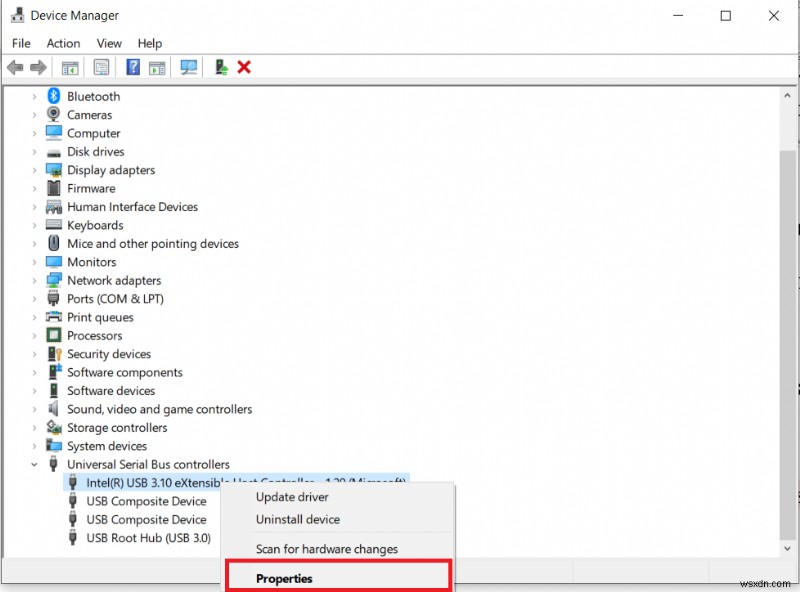
Task: Choose Uninstall device from context menu
Action: [337, 520]
